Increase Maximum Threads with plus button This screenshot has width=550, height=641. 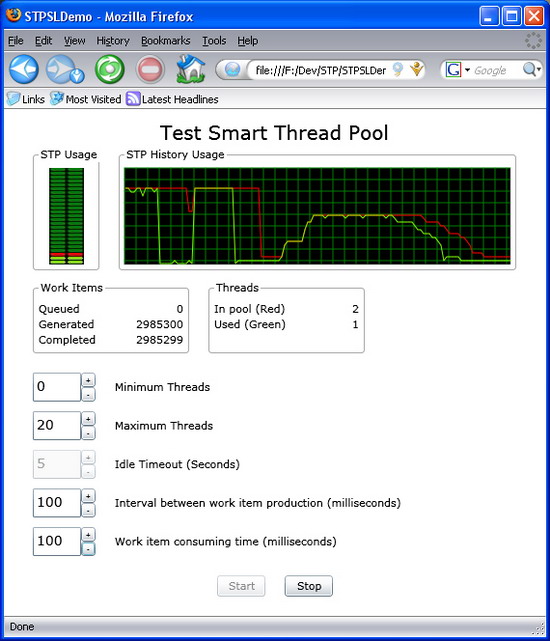click(x=88, y=419)
